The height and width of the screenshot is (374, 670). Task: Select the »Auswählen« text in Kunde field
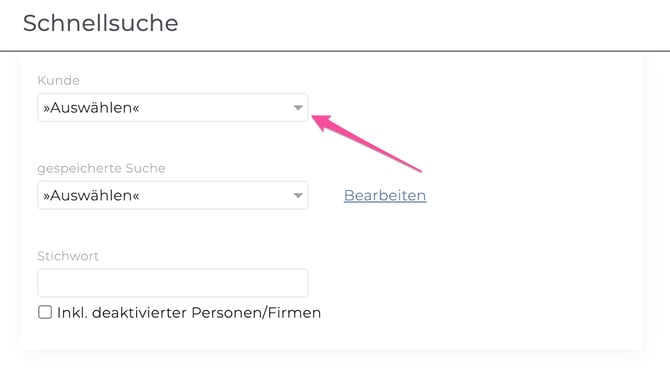pyautogui.click(x=91, y=108)
